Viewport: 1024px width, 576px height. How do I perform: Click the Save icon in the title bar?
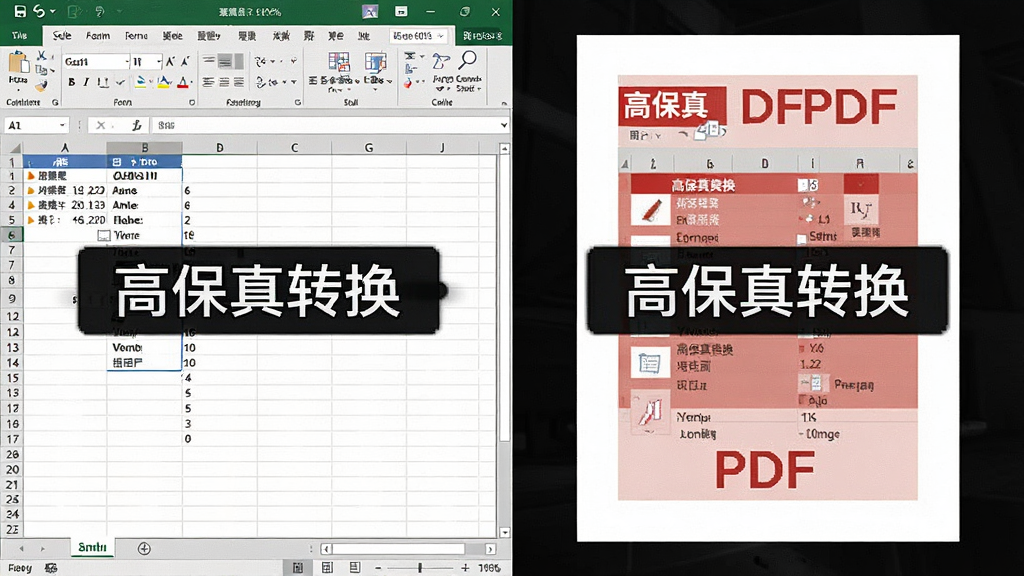(20, 11)
